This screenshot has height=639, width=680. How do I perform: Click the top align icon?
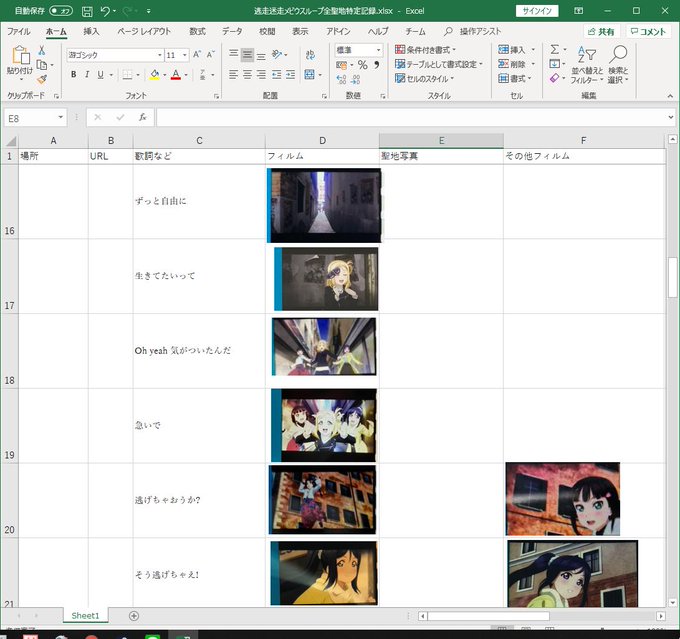point(233,55)
